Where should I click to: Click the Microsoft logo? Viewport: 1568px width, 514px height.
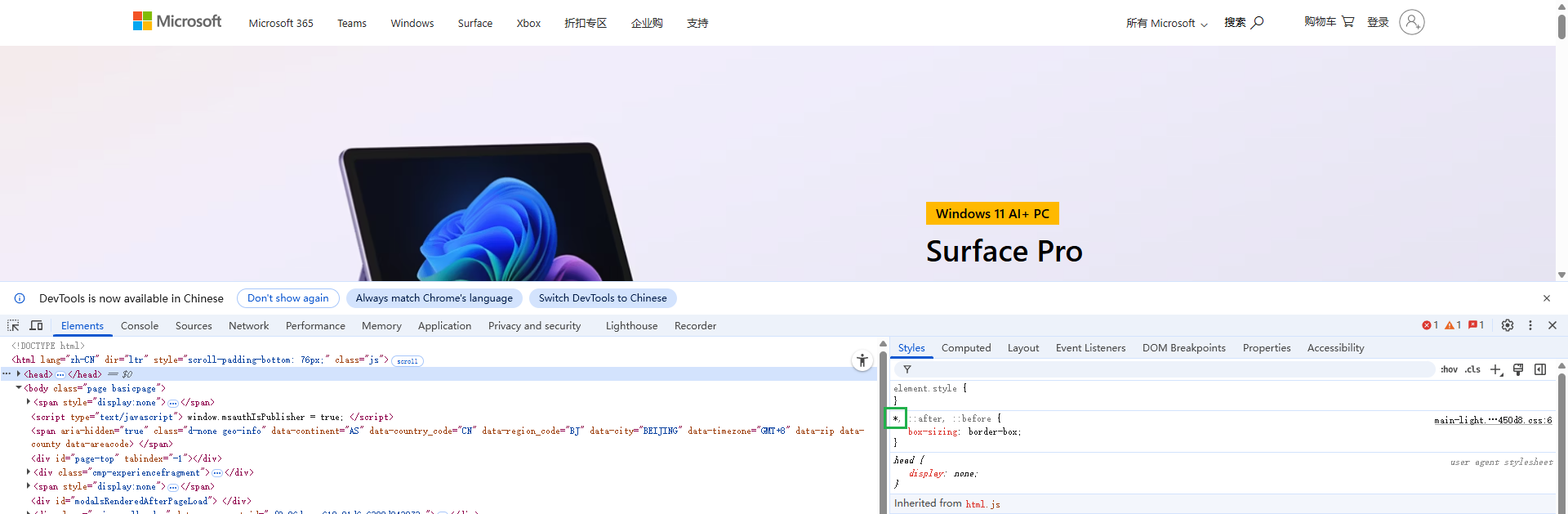(177, 21)
